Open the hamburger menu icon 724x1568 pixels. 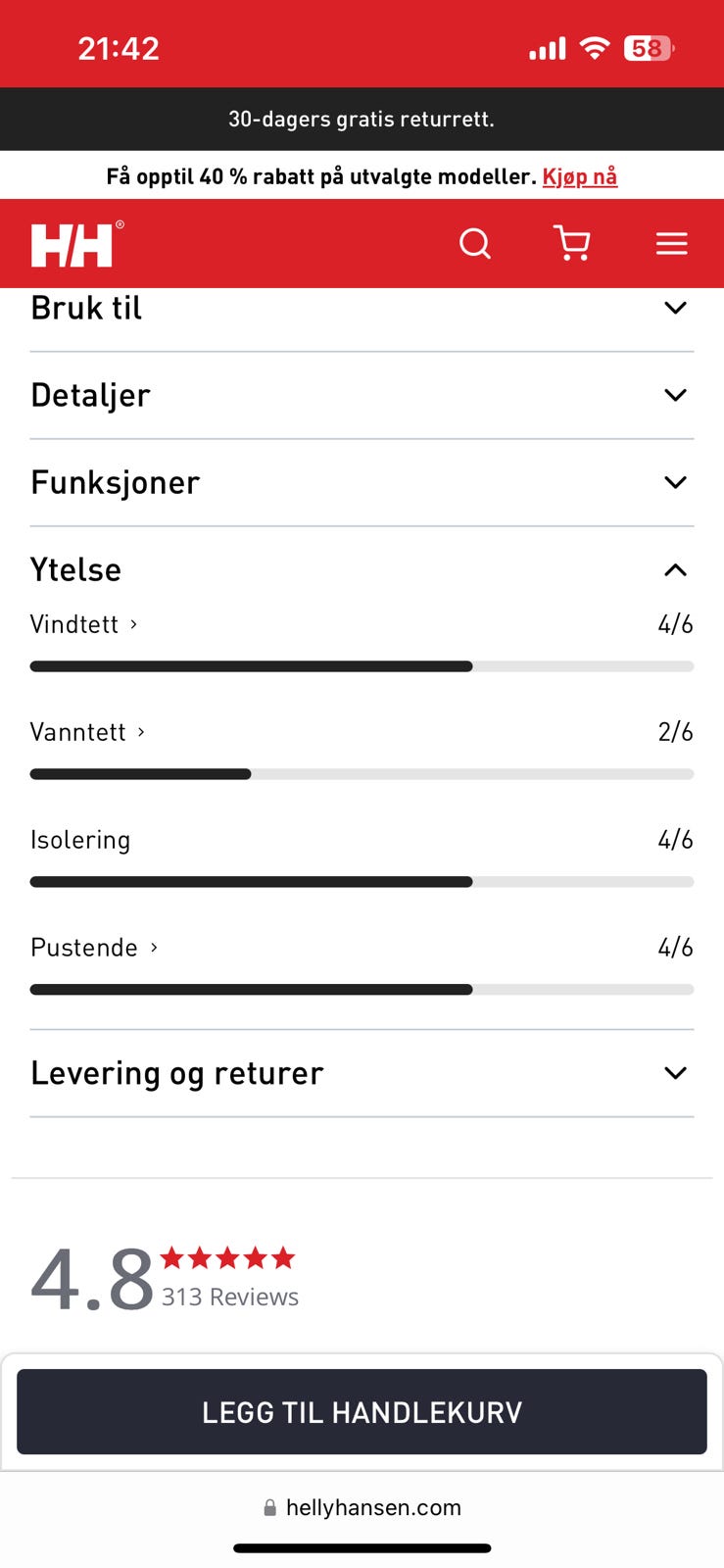(671, 243)
